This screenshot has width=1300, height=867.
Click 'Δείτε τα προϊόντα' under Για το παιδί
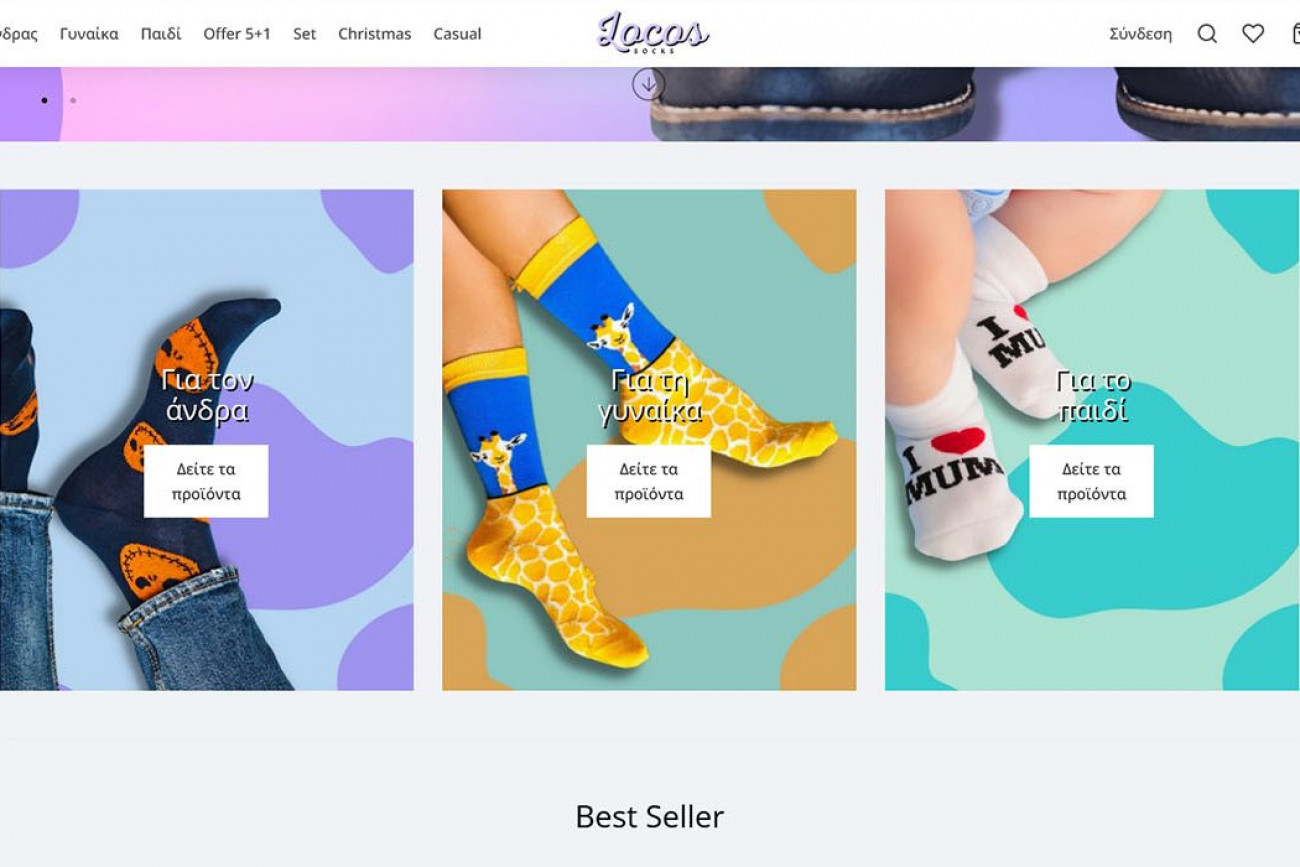[x=1091, y=481]
